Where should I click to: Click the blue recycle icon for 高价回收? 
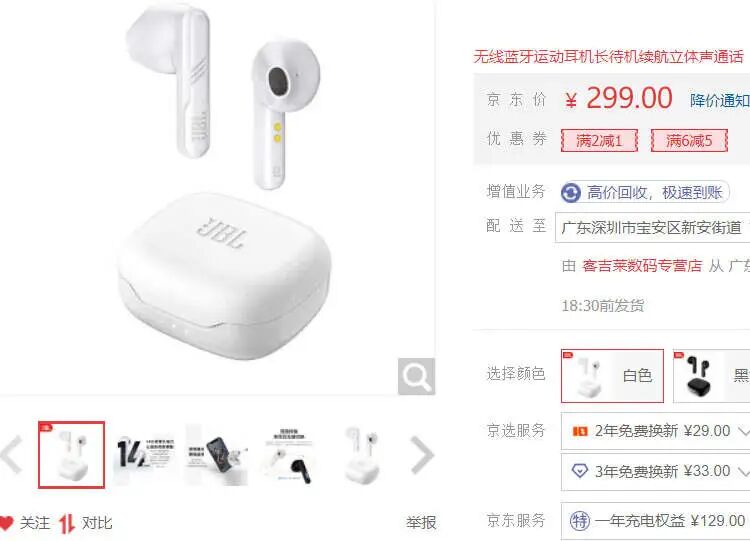click(571, 193)
